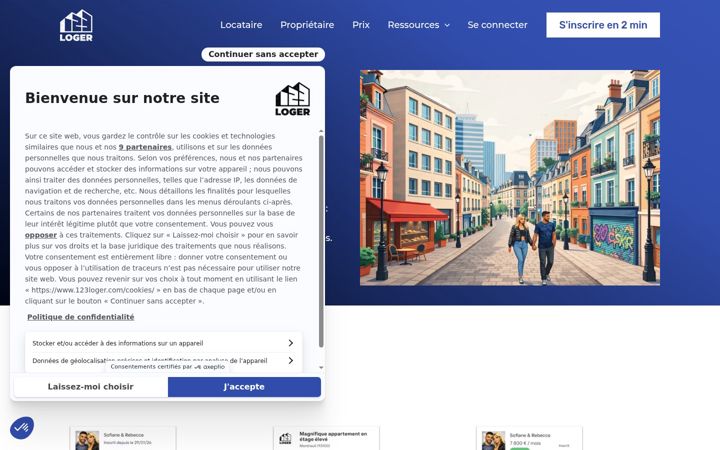Click the opposer link
The width and height of the screenshot is (720, 450).
[x=41, y=235]
